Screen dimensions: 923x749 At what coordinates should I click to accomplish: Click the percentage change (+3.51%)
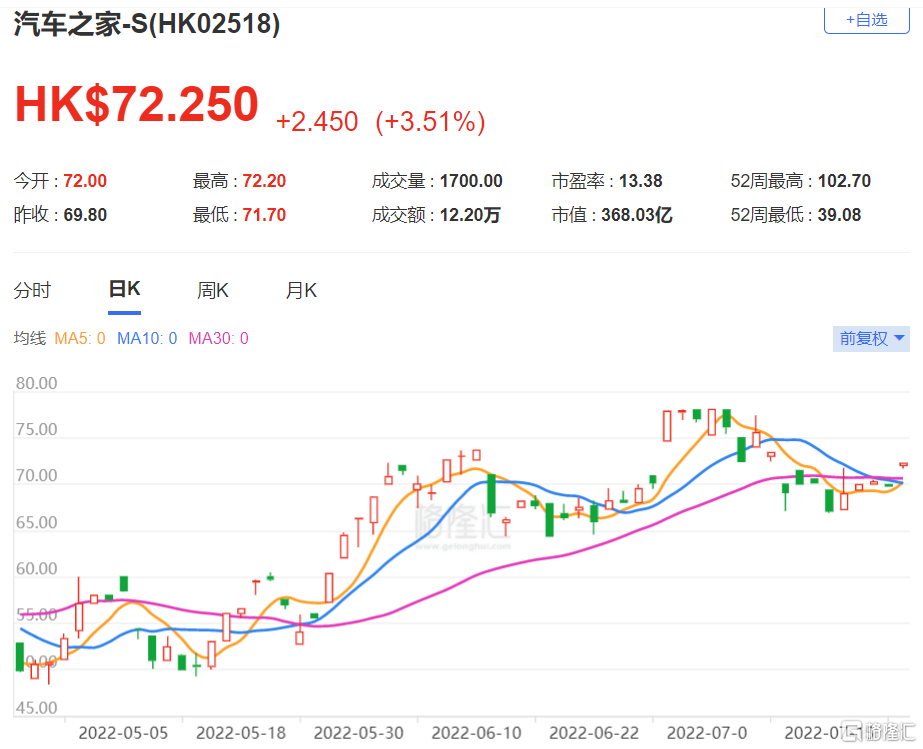tap(430, 122)
